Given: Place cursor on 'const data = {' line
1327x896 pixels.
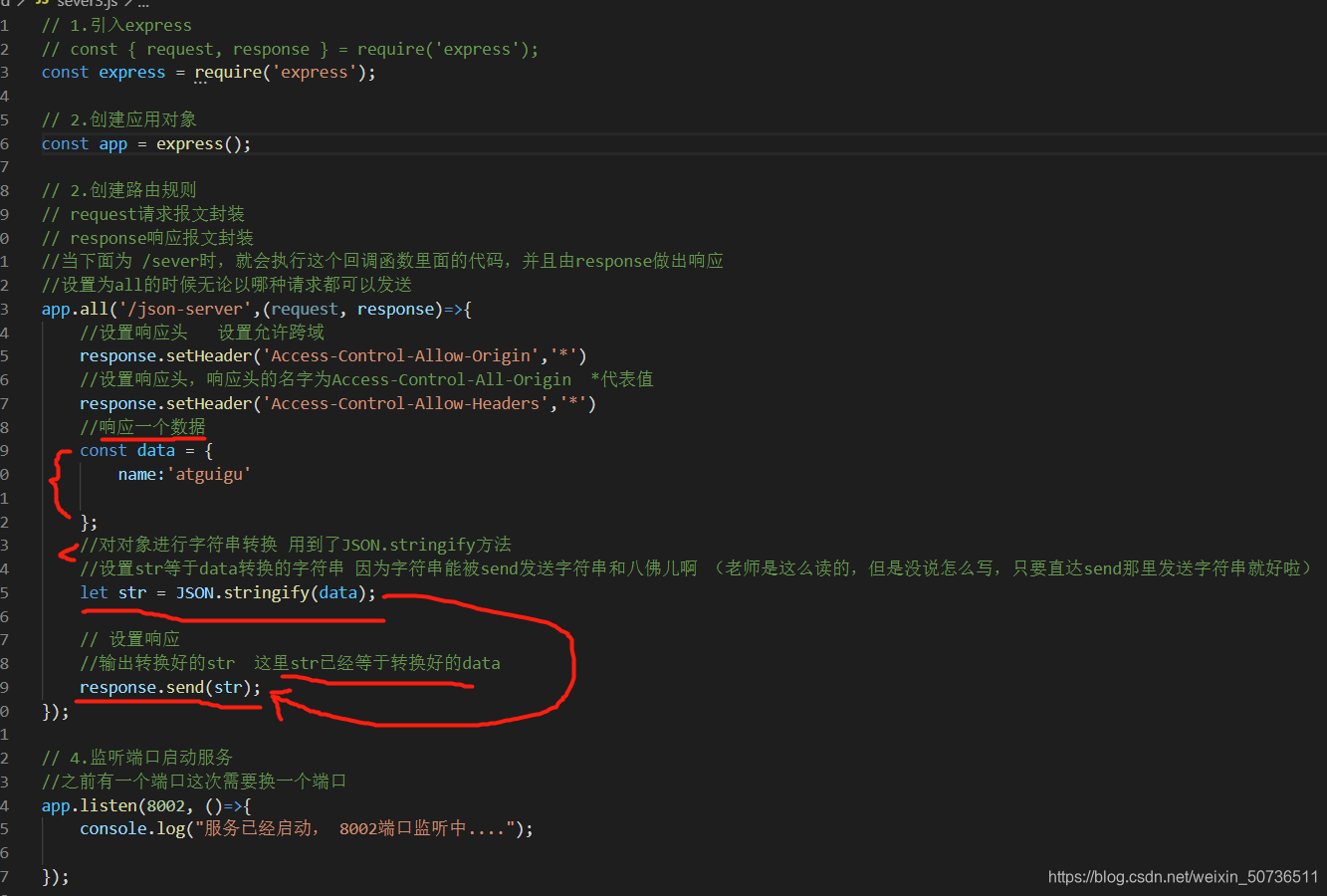Looking at the screenshot, I should [x=146, y=451].
